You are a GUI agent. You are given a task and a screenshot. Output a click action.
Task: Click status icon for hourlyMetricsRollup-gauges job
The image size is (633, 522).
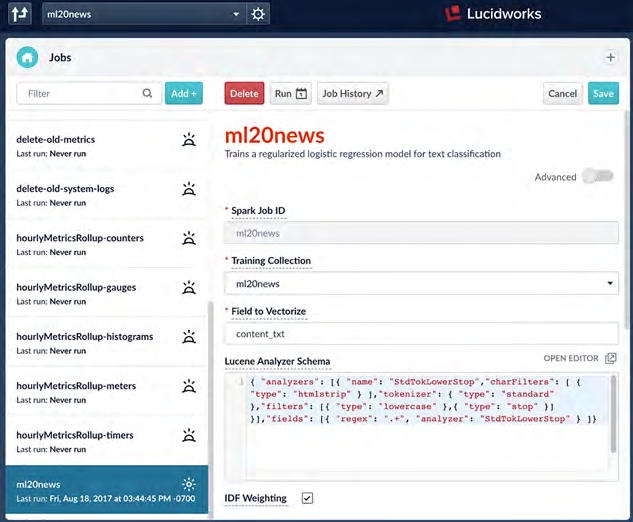coord(188,288)
